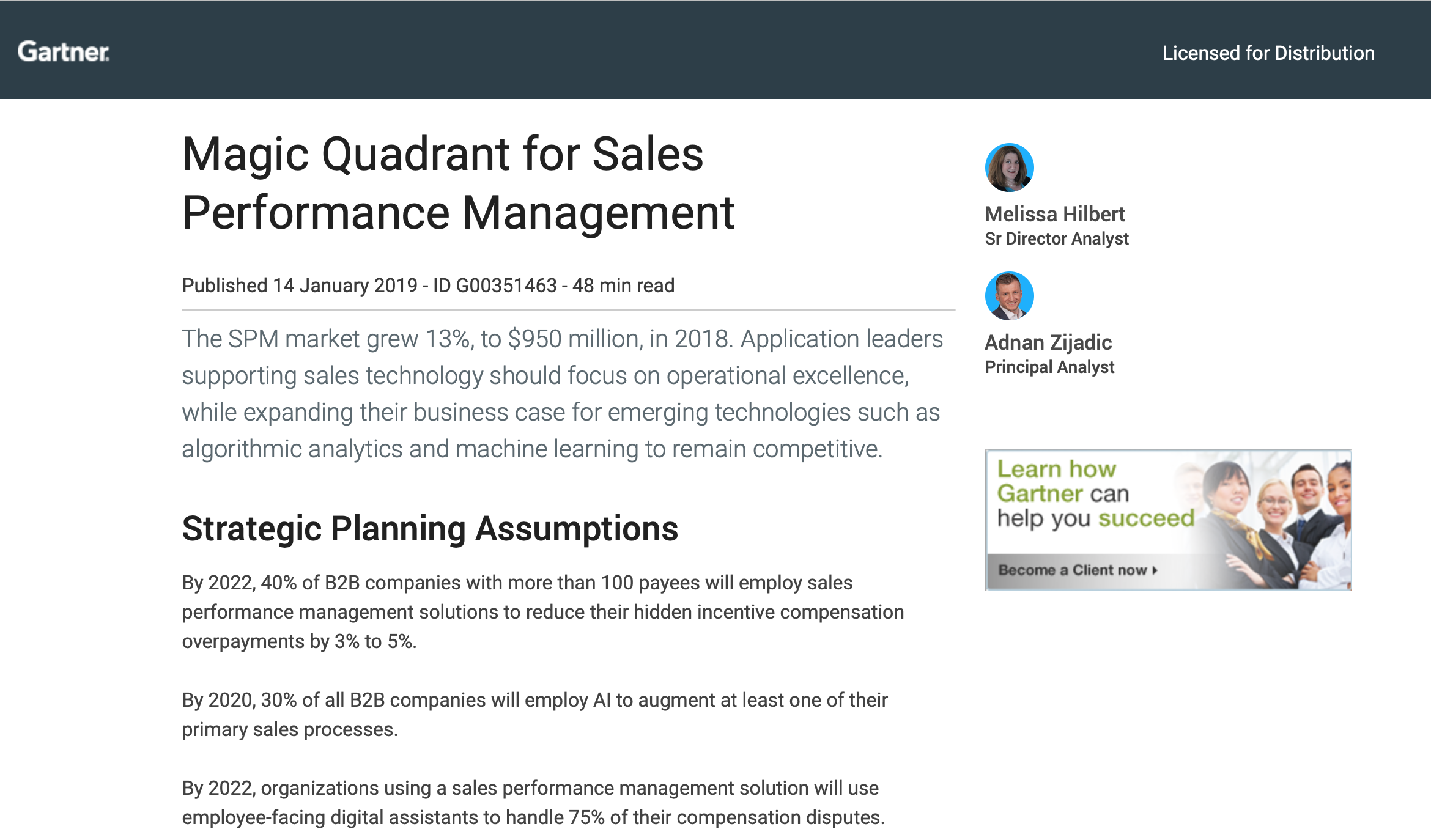This screenshot has height=840, width=1431.
Task: Click the Magic Quadrant for Sales Performance Management title
Action: point(459,183)
